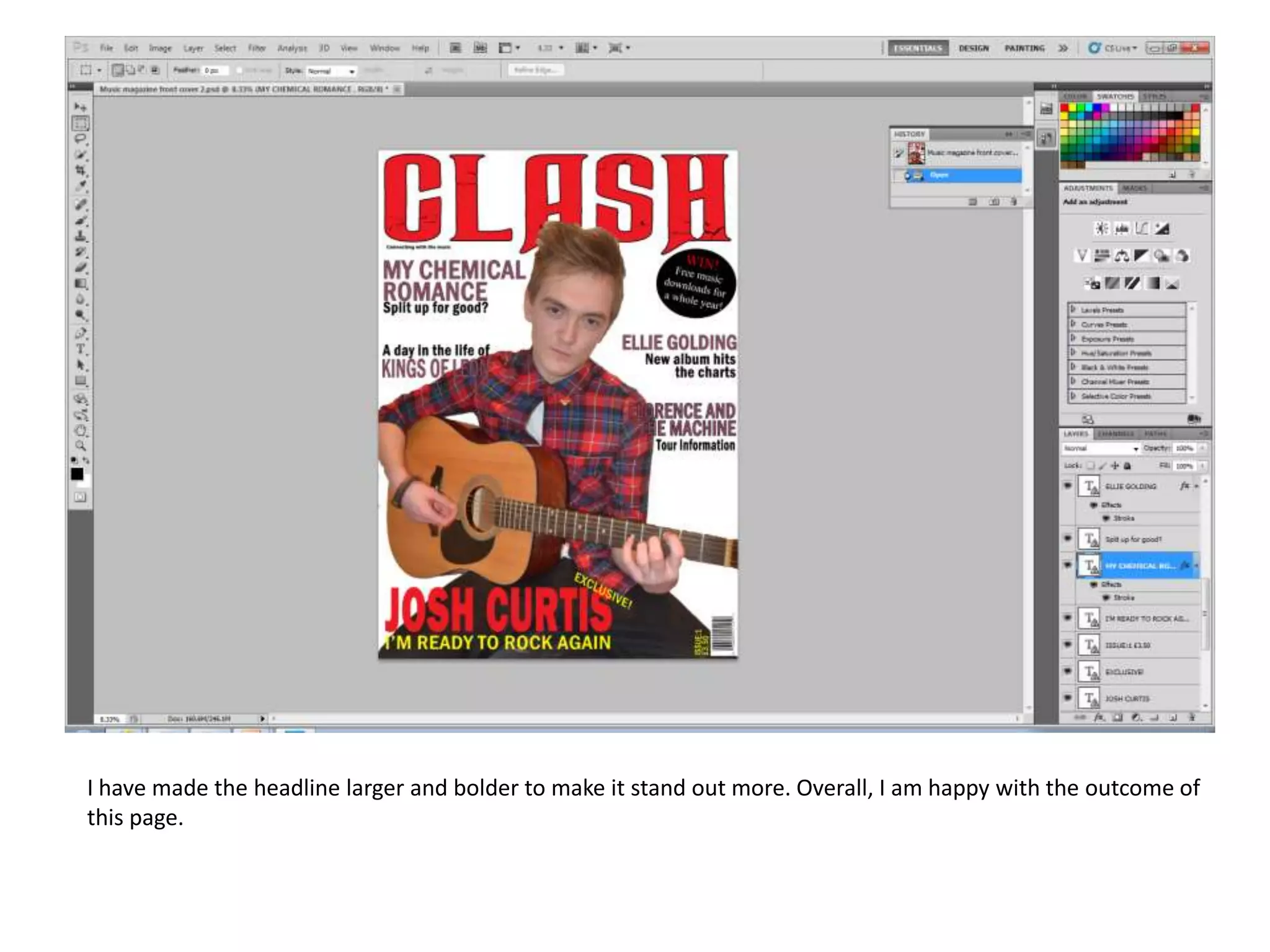The image size is (1270, 952).
Task: Select the Pen tool
Action: coord(81,333)
